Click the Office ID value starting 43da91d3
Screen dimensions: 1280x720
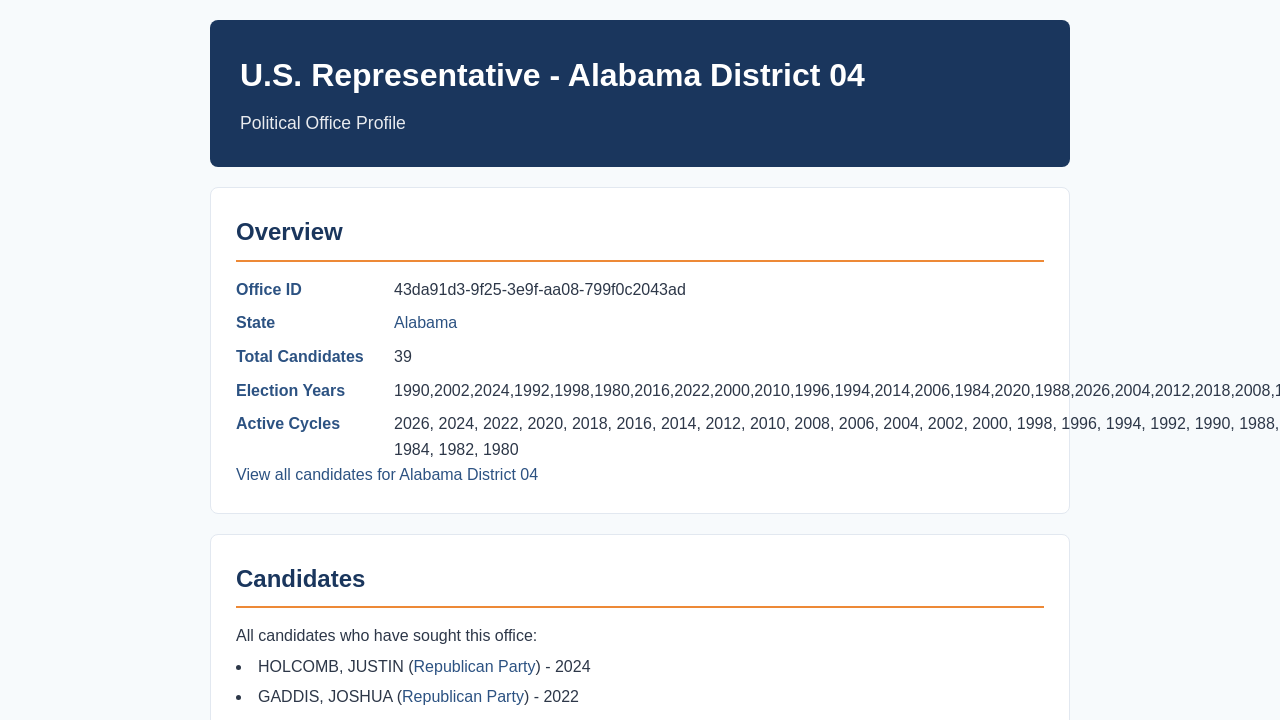(540, 290)
